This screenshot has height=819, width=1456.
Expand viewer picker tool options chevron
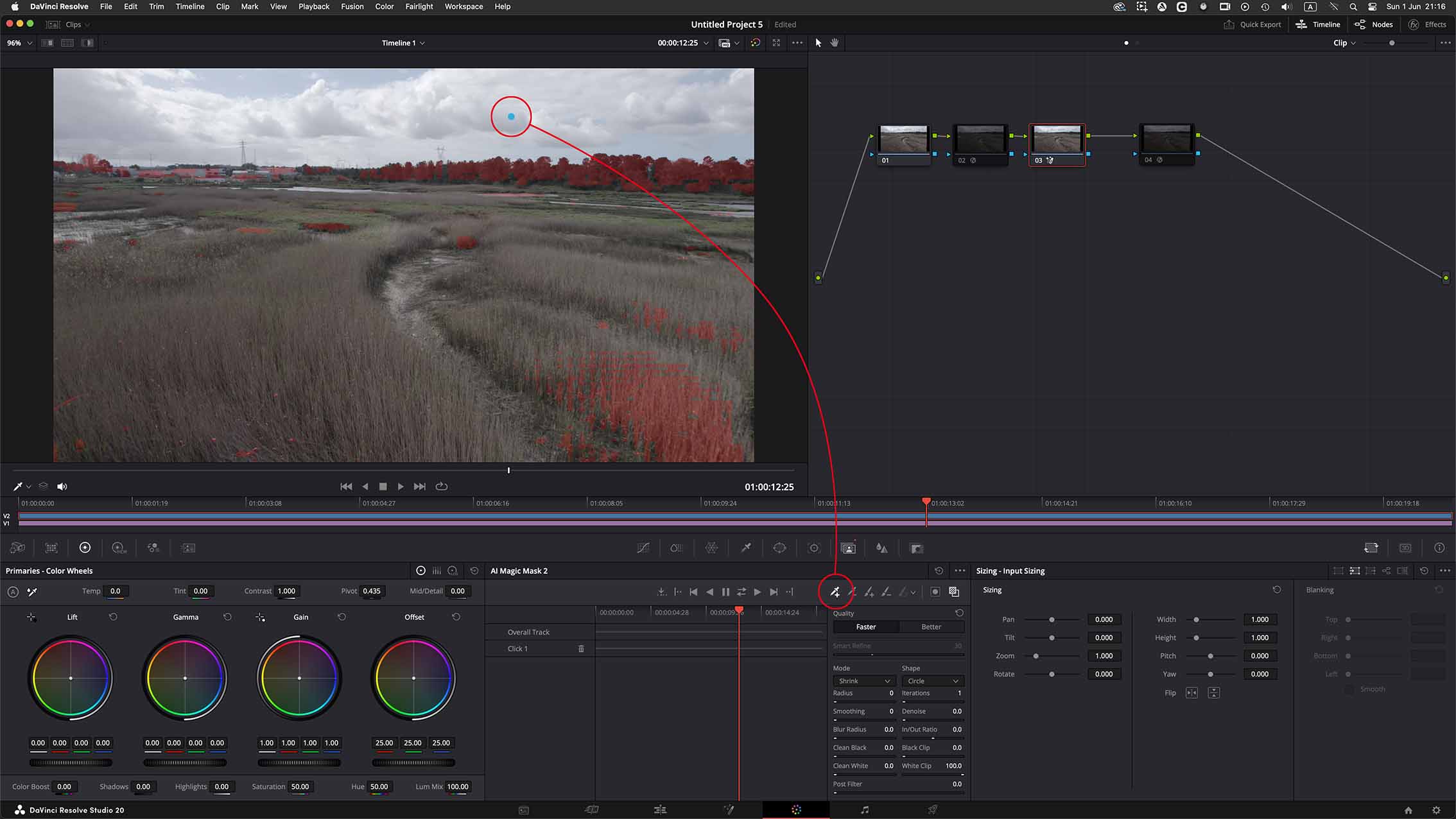click(x=29, y=487)
